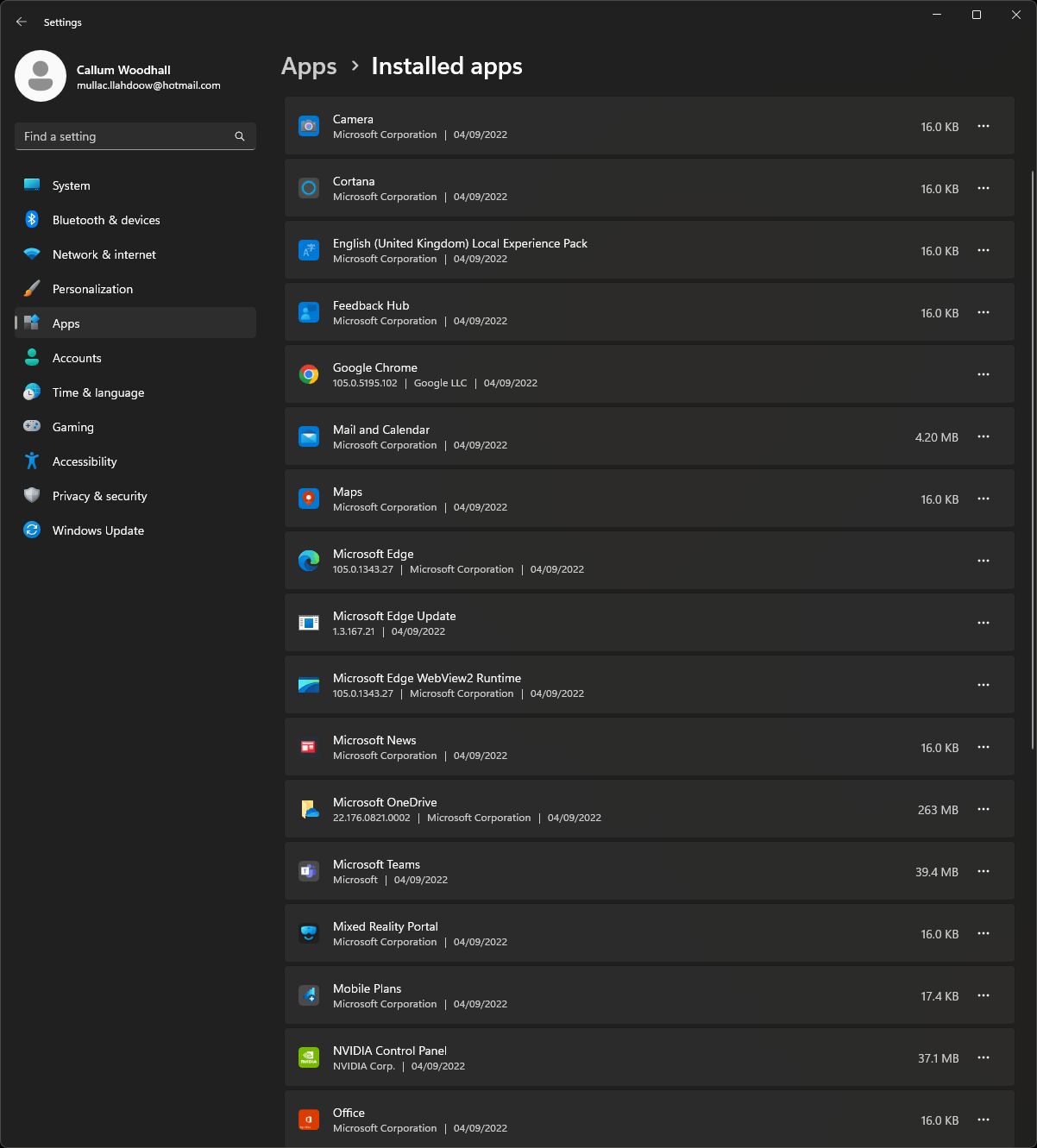Click the Microsoft Edge Update icon
The width and height of the screenshot is (1037, 1148).
309,623
